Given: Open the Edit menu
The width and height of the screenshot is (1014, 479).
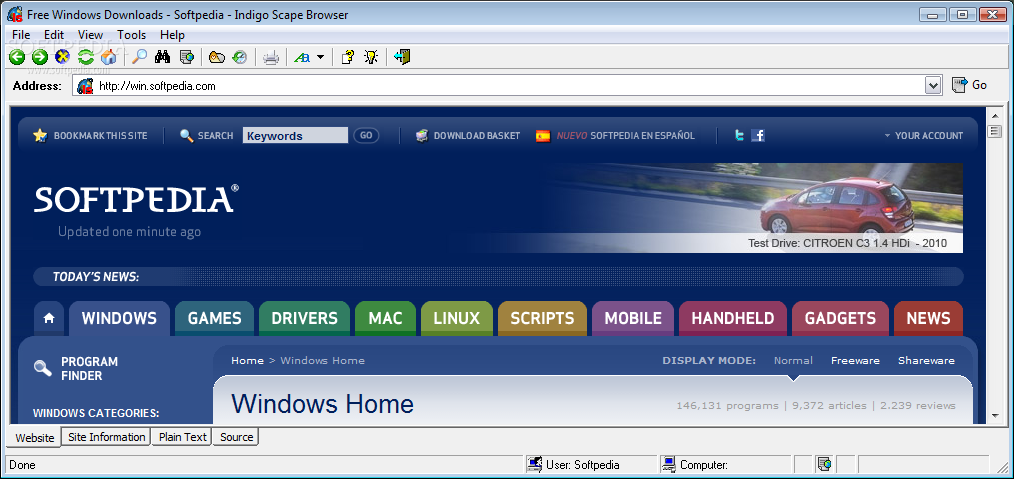Looking at the screenshot, I should [x=54, y=35].
